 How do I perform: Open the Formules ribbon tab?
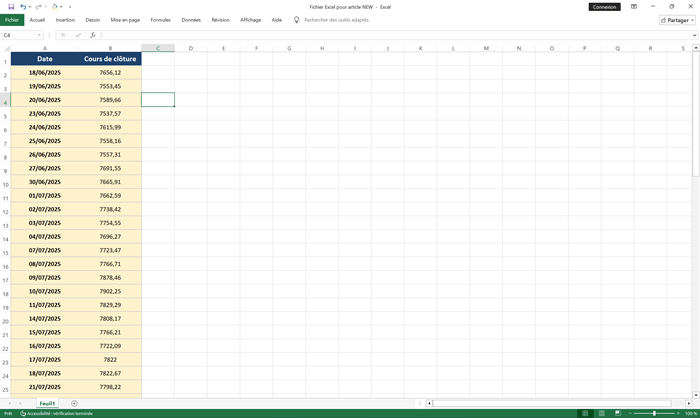(160, 19)
